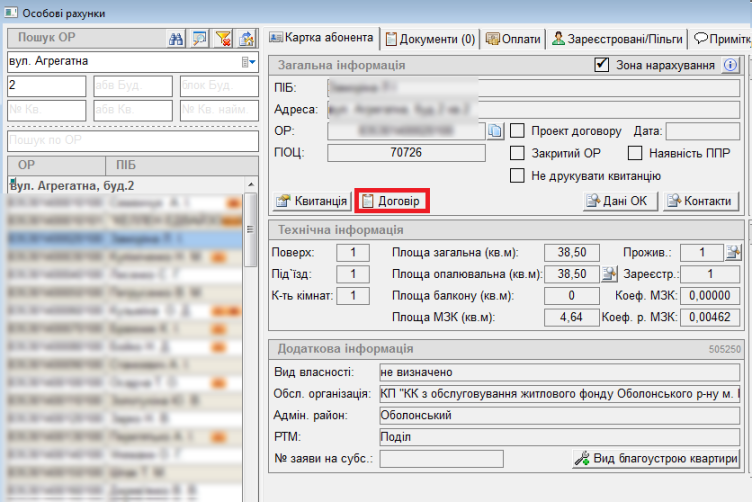This screenshot has width=752, height=502.
Task: Clear the filter with the funnel icon
Action: [224, 38]
